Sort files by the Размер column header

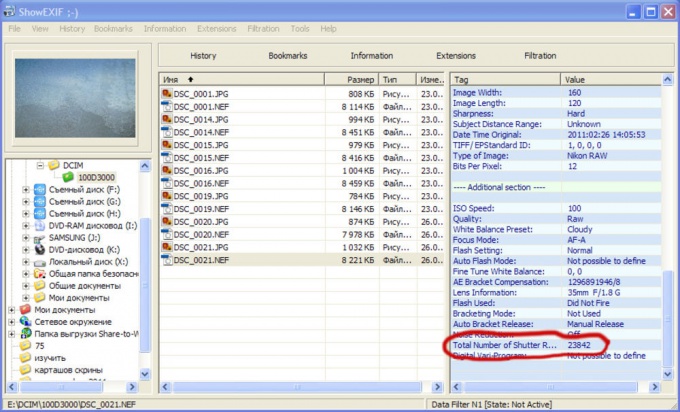click(352, 79)
